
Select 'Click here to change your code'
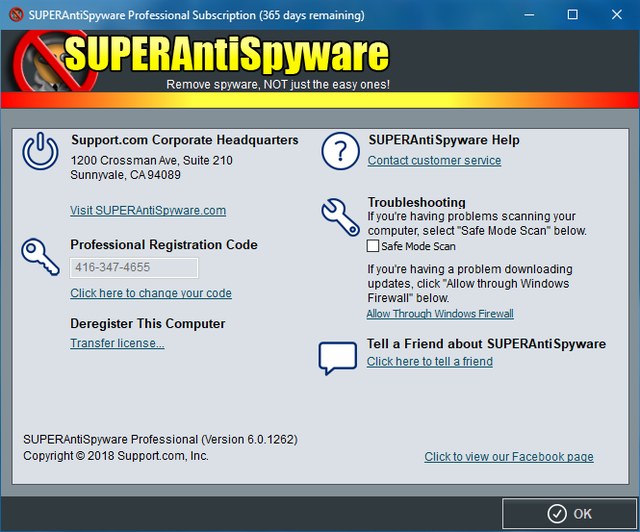(x=151, y=293)
